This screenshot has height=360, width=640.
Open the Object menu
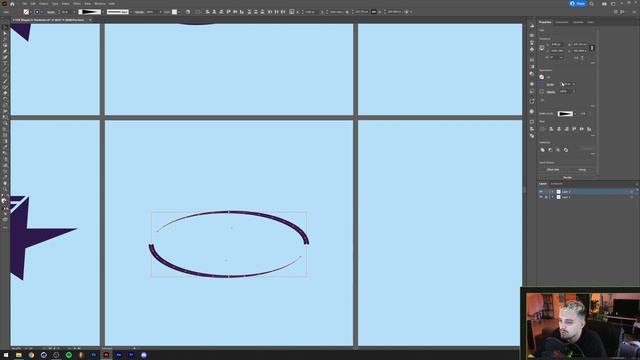coord(43,4)
